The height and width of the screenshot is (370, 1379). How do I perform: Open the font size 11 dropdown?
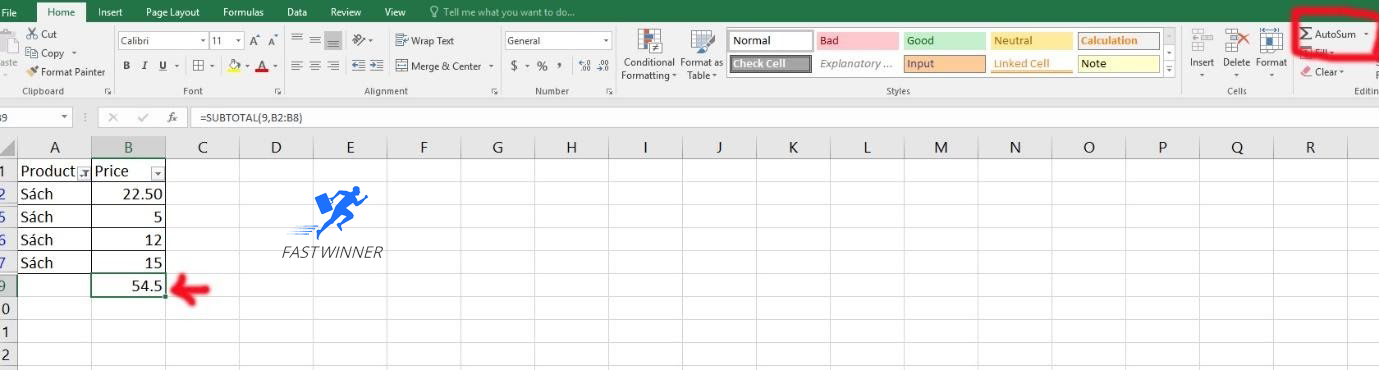(x=239, y=41)
